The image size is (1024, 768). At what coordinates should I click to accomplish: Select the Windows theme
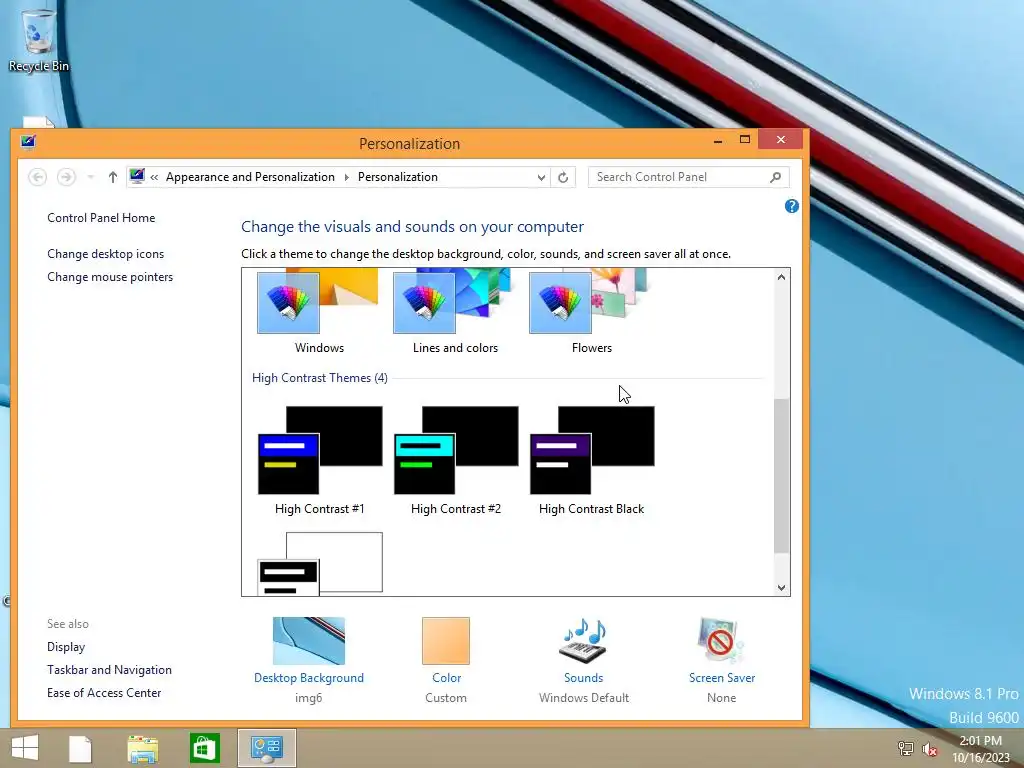(319, 312)
